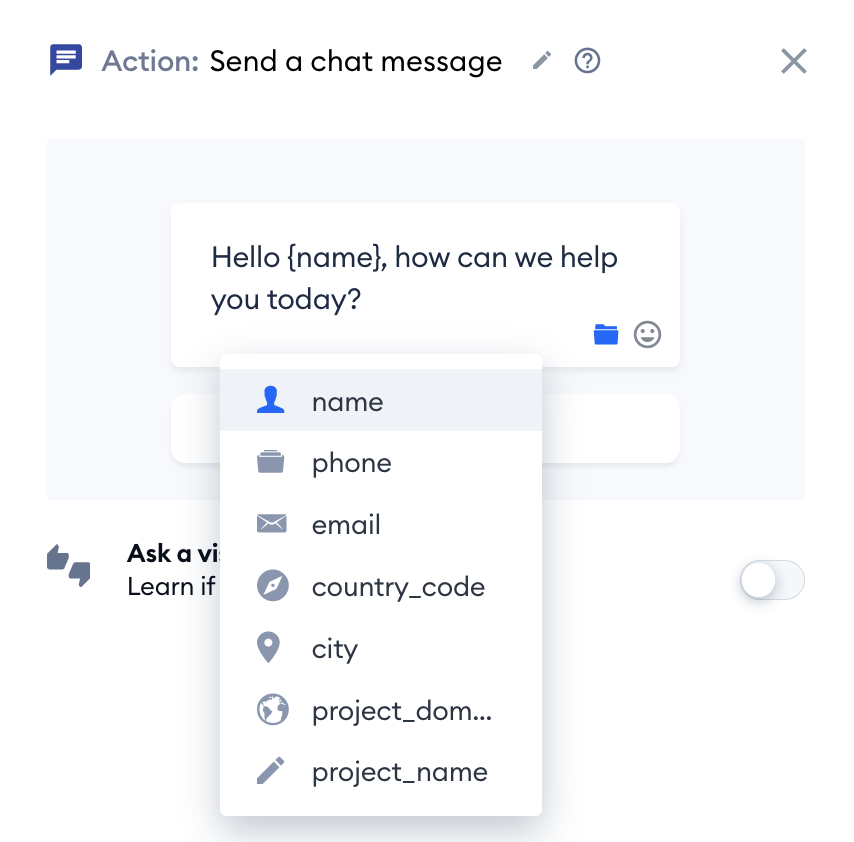854x842 pixels.
Task: Click the chat message icon beside Action
Action: click(66, 59)
